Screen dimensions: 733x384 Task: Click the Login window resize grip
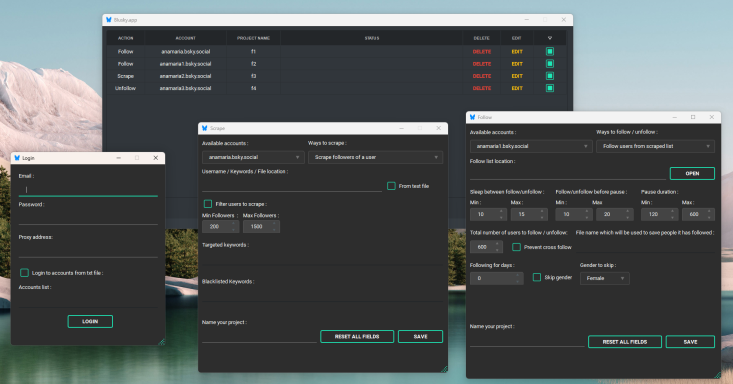point(162,342)
